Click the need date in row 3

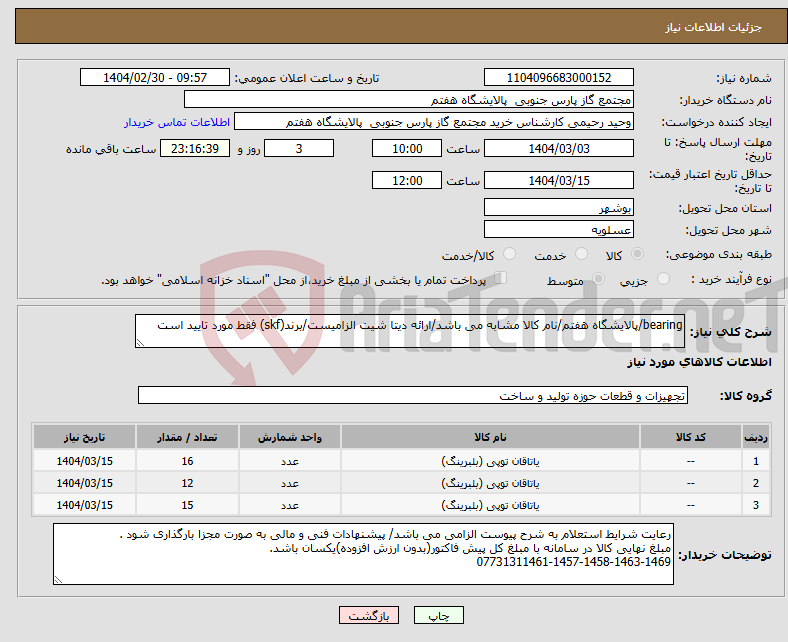tap(84, 505)
